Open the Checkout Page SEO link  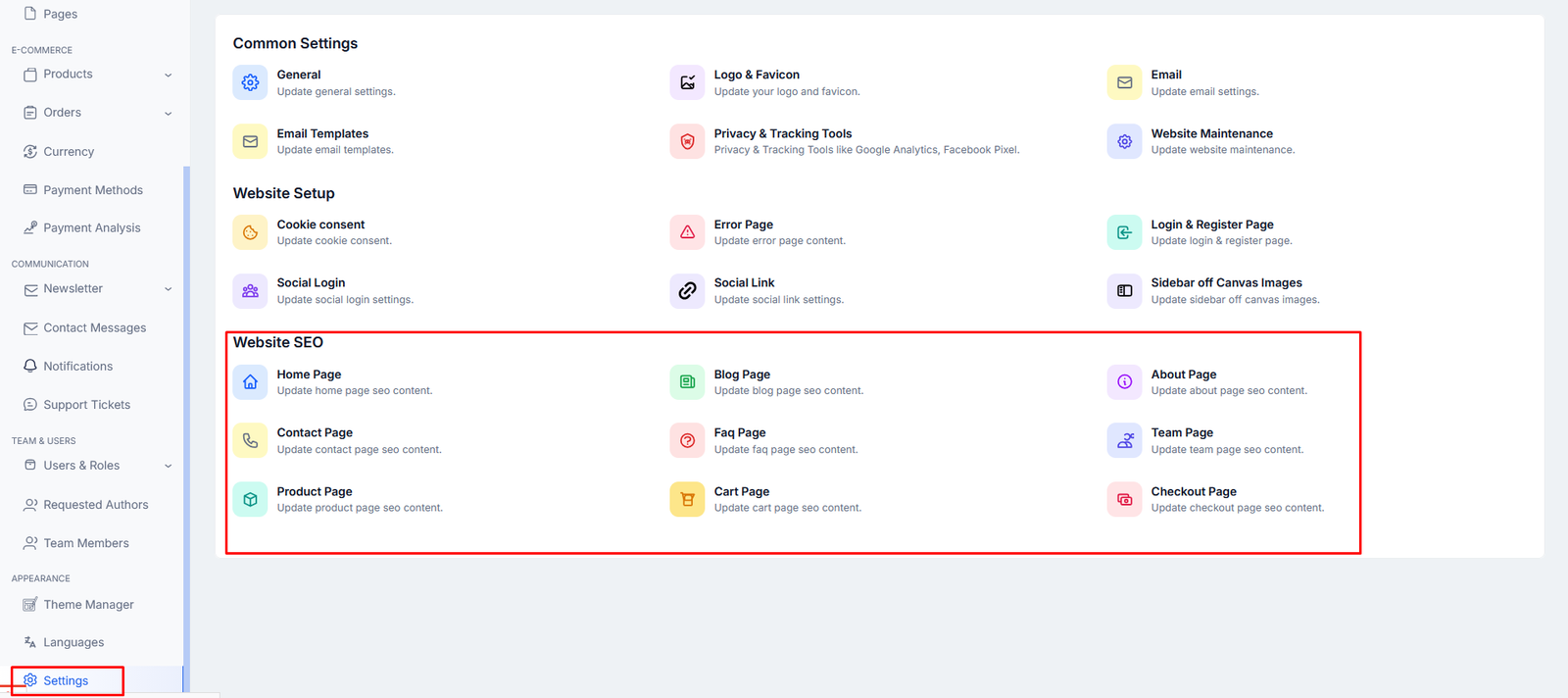tap(1194, 491)
